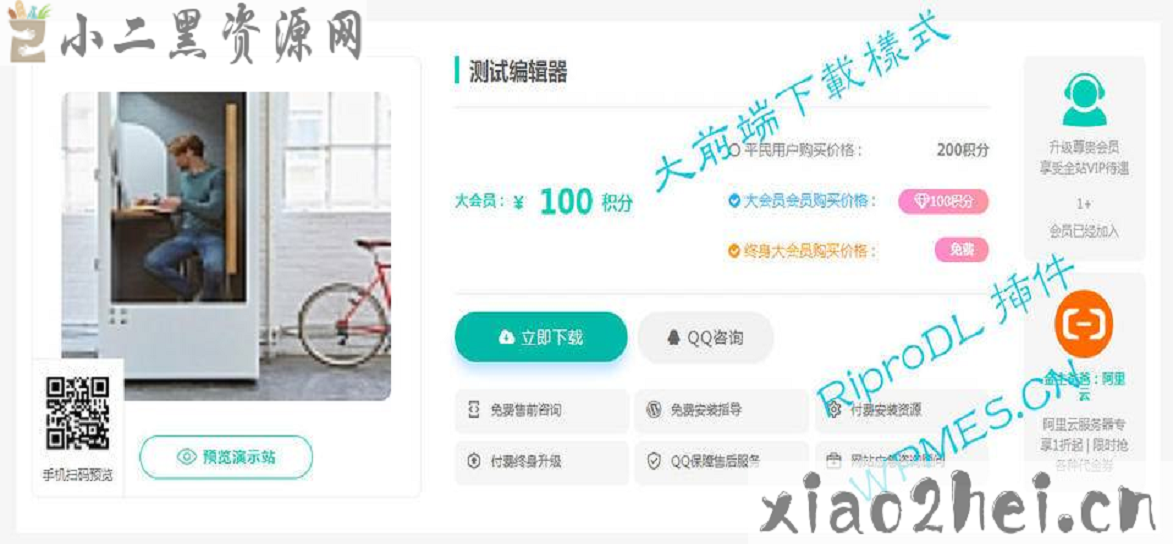
Task: Click the pink 免费 badge
Action: [962, 251]
